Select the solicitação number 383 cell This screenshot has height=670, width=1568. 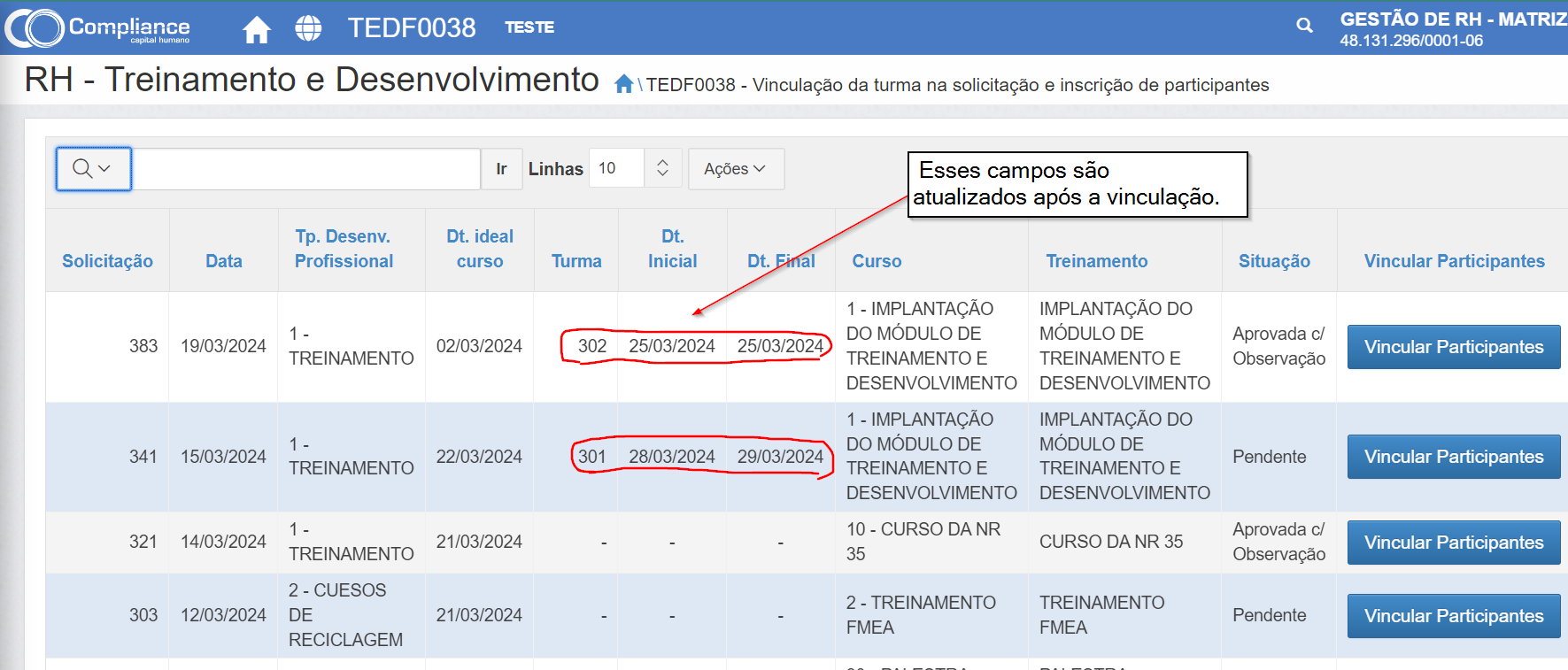[x=143, y=346]
